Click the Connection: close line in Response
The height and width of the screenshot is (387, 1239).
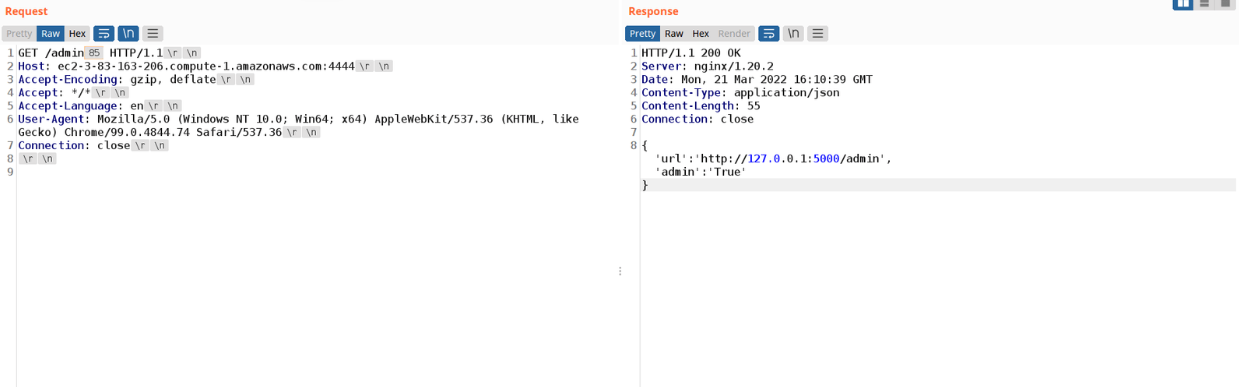pyautogui.click(x=697, y=119)
